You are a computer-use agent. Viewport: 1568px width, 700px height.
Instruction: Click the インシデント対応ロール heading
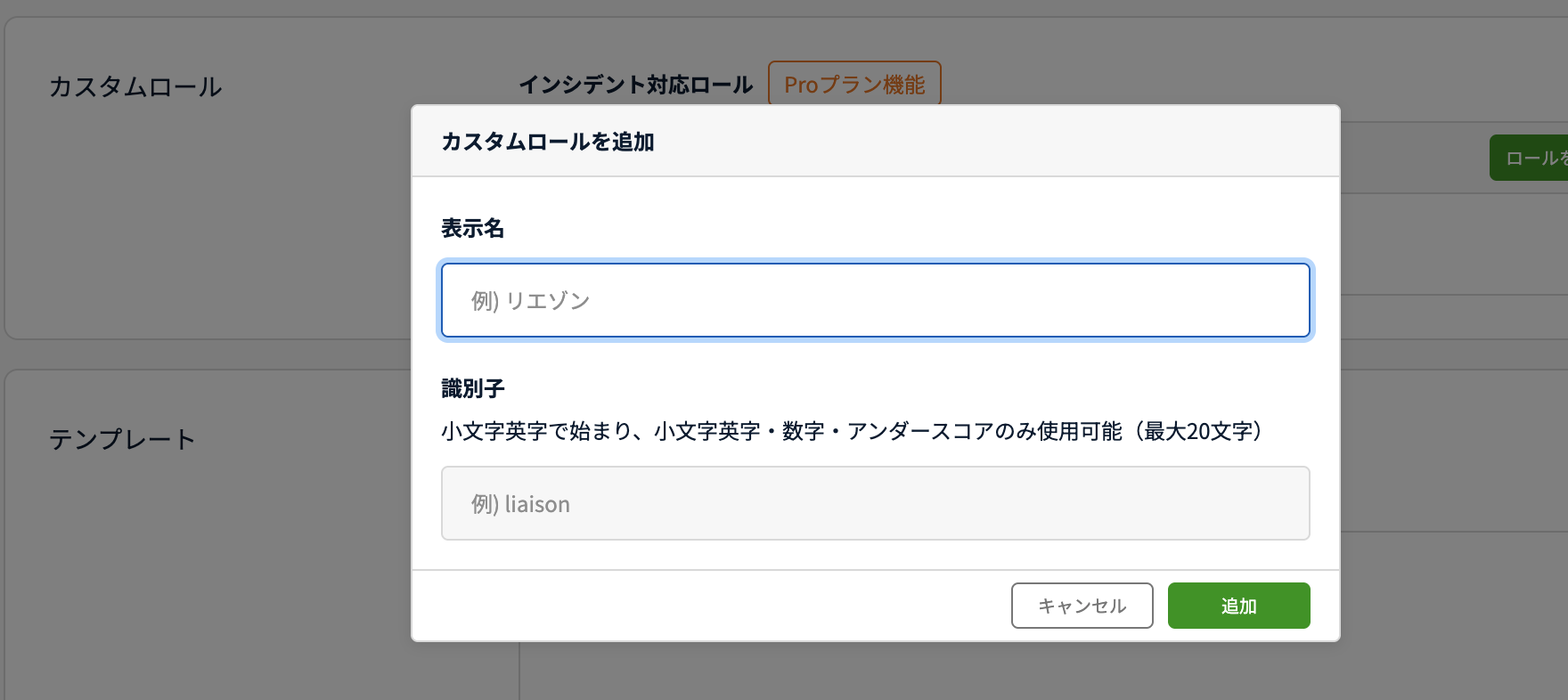635,85
